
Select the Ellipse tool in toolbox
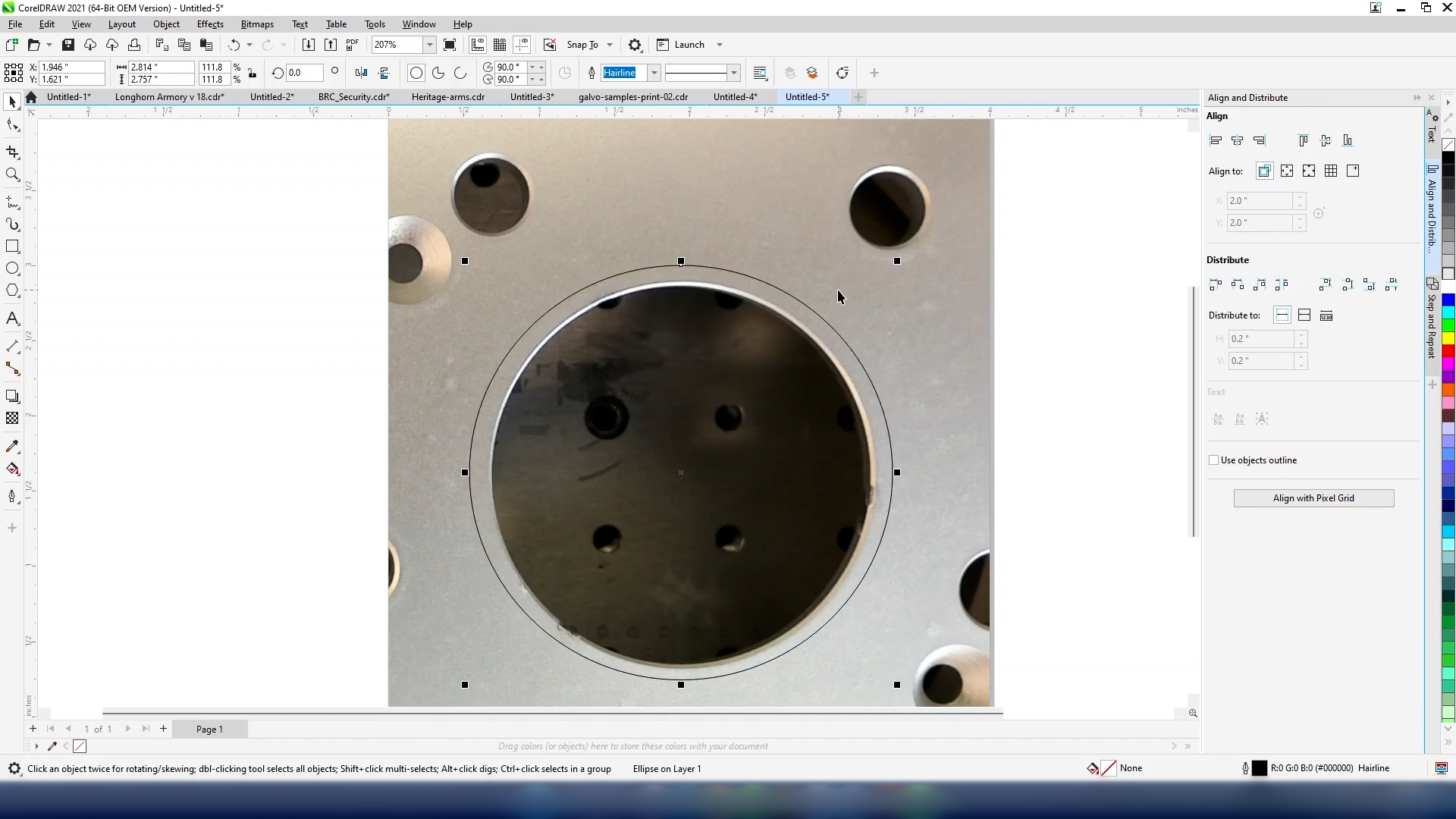(x=12, y=268)
